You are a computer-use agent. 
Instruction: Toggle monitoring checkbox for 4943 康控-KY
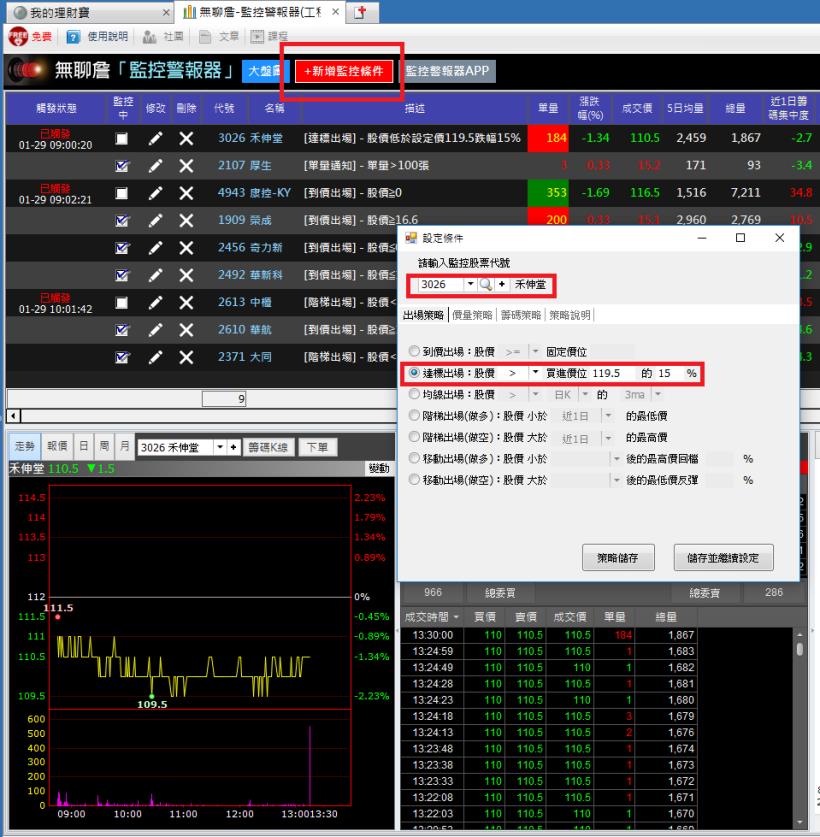pyautogui.click(x=122, y=193)
